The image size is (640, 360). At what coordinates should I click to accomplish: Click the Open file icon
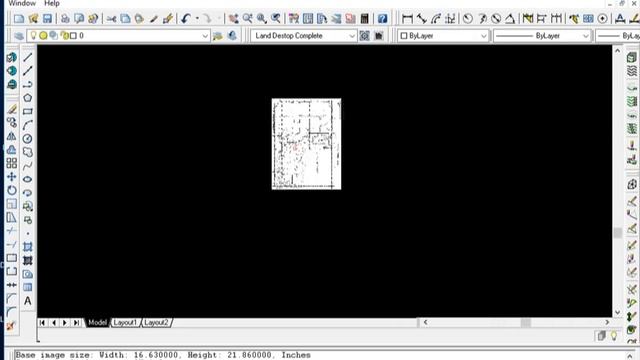coord(33,18)
